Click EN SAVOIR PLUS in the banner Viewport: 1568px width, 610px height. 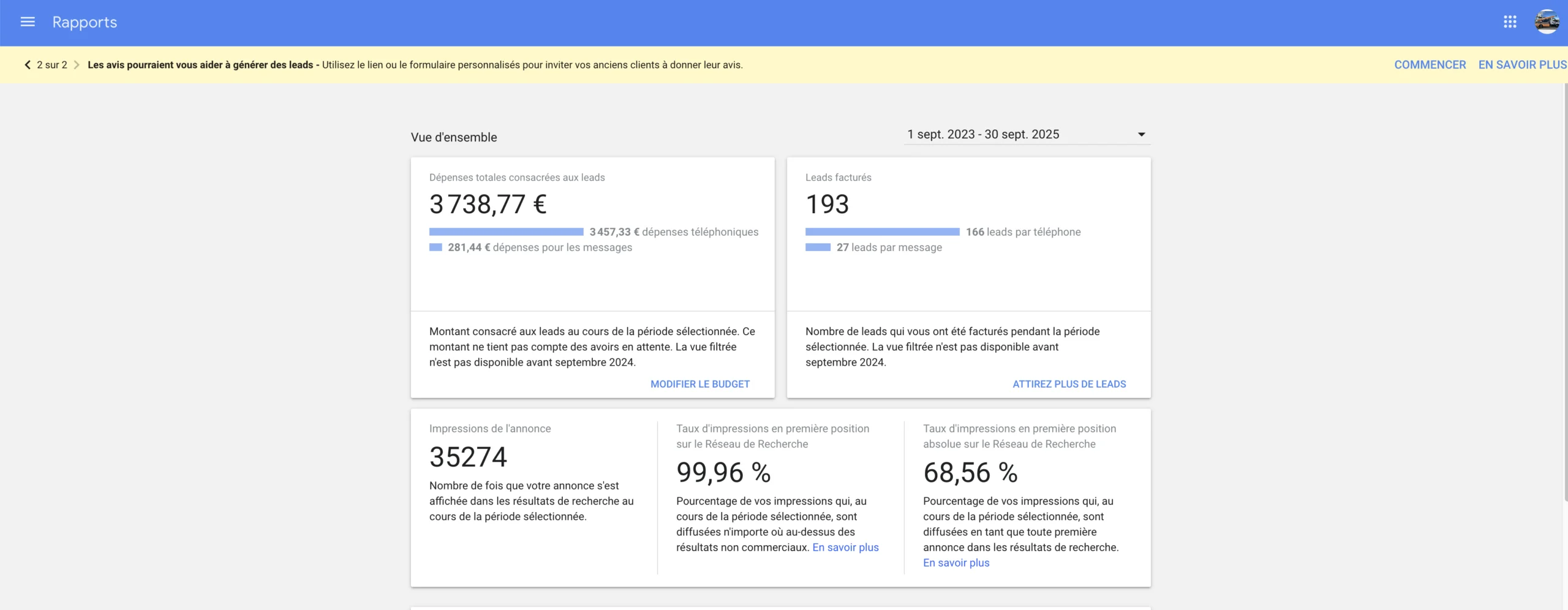pos(1522,65)
